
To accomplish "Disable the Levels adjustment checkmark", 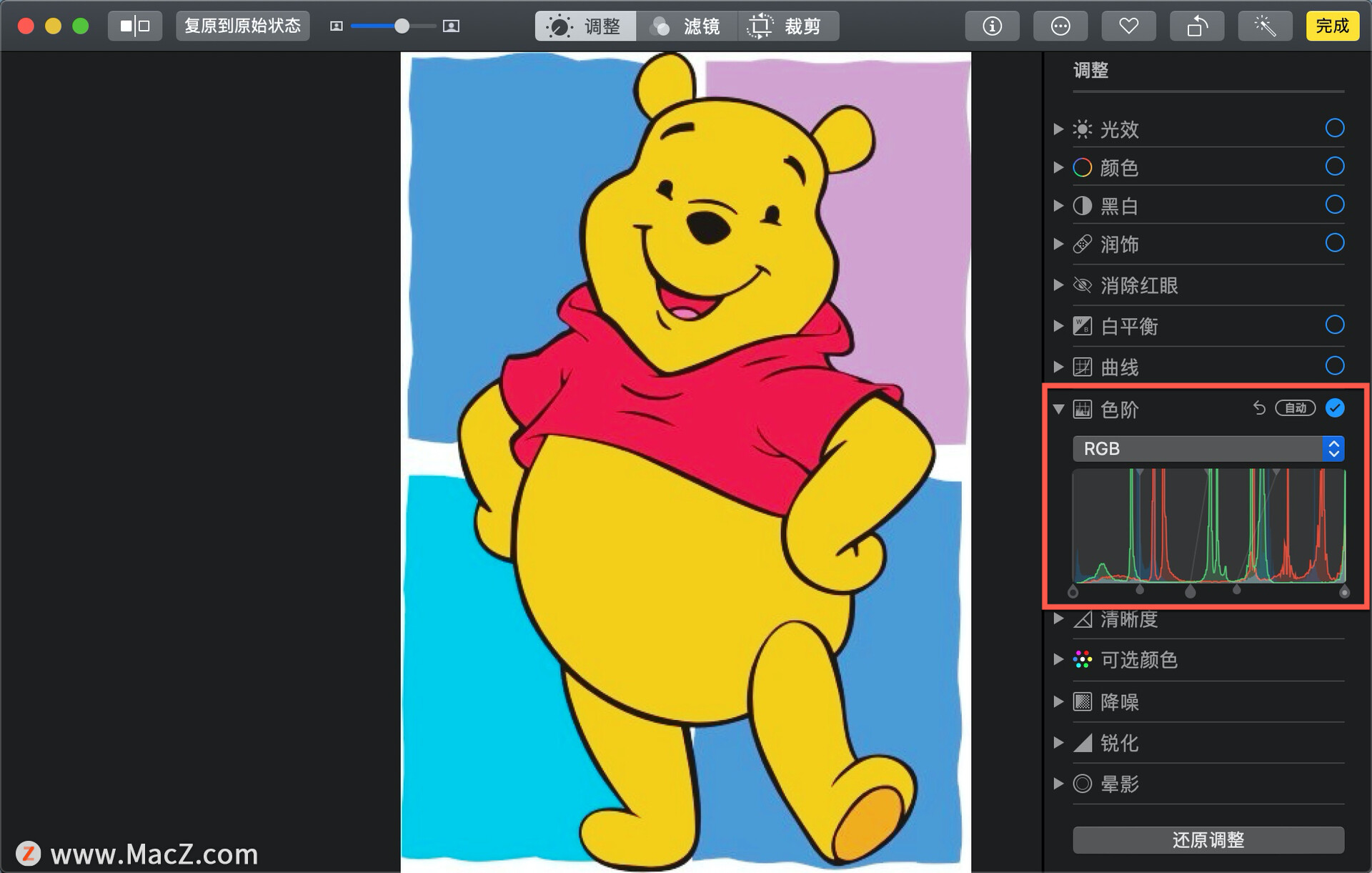I will coord(1334,408).
